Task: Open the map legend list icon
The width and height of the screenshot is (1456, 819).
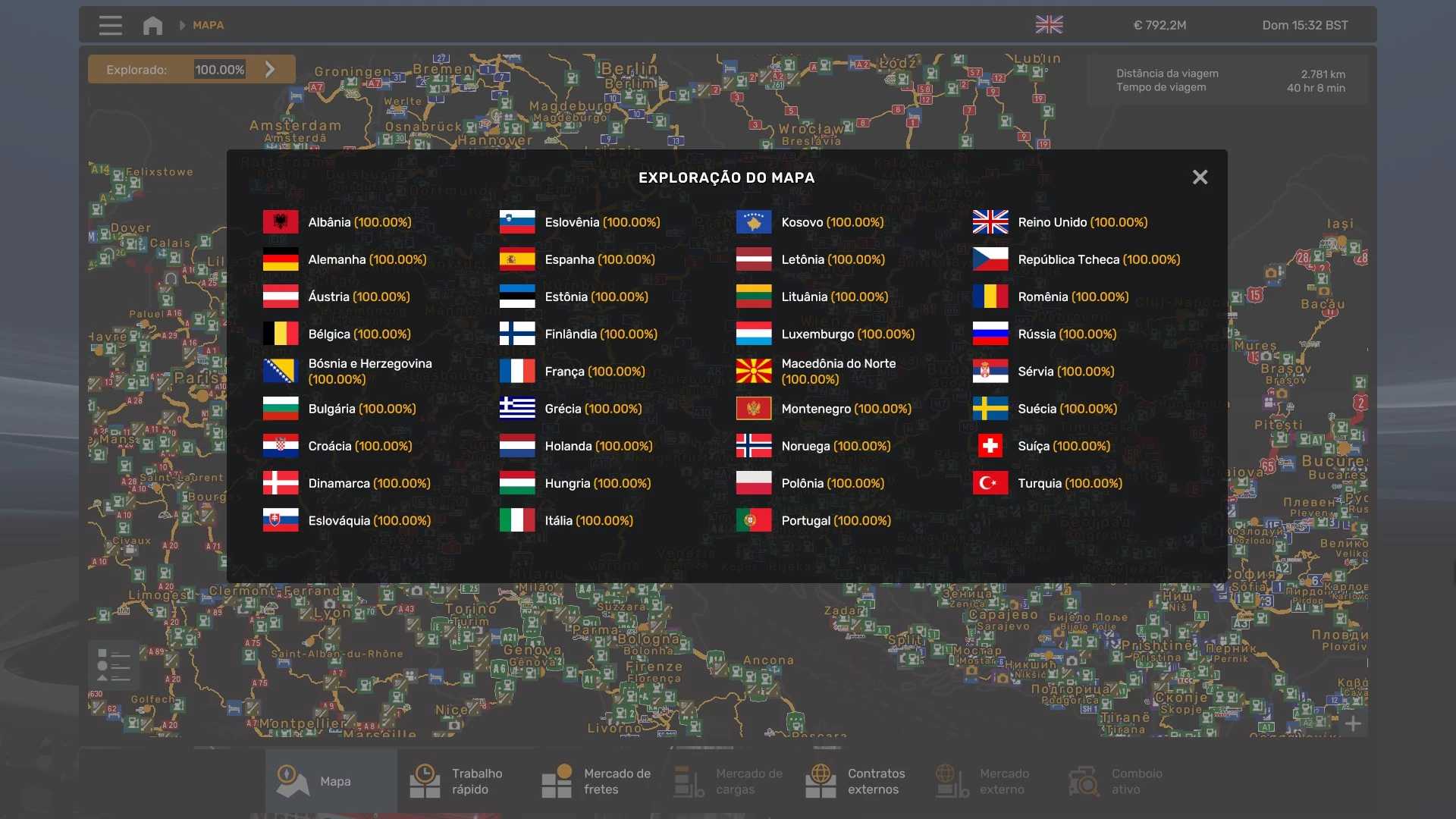Action: [114, 665]
